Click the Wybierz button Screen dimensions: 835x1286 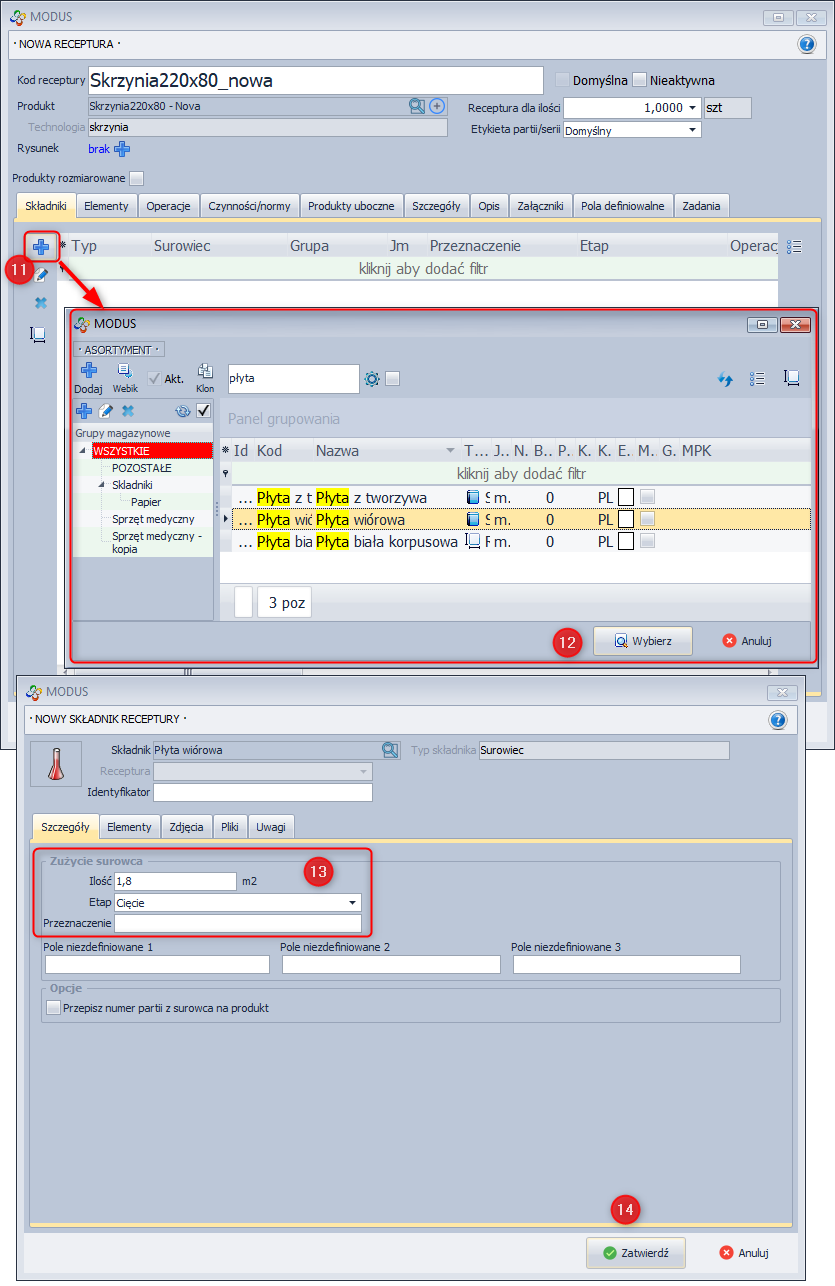(643, 641)
